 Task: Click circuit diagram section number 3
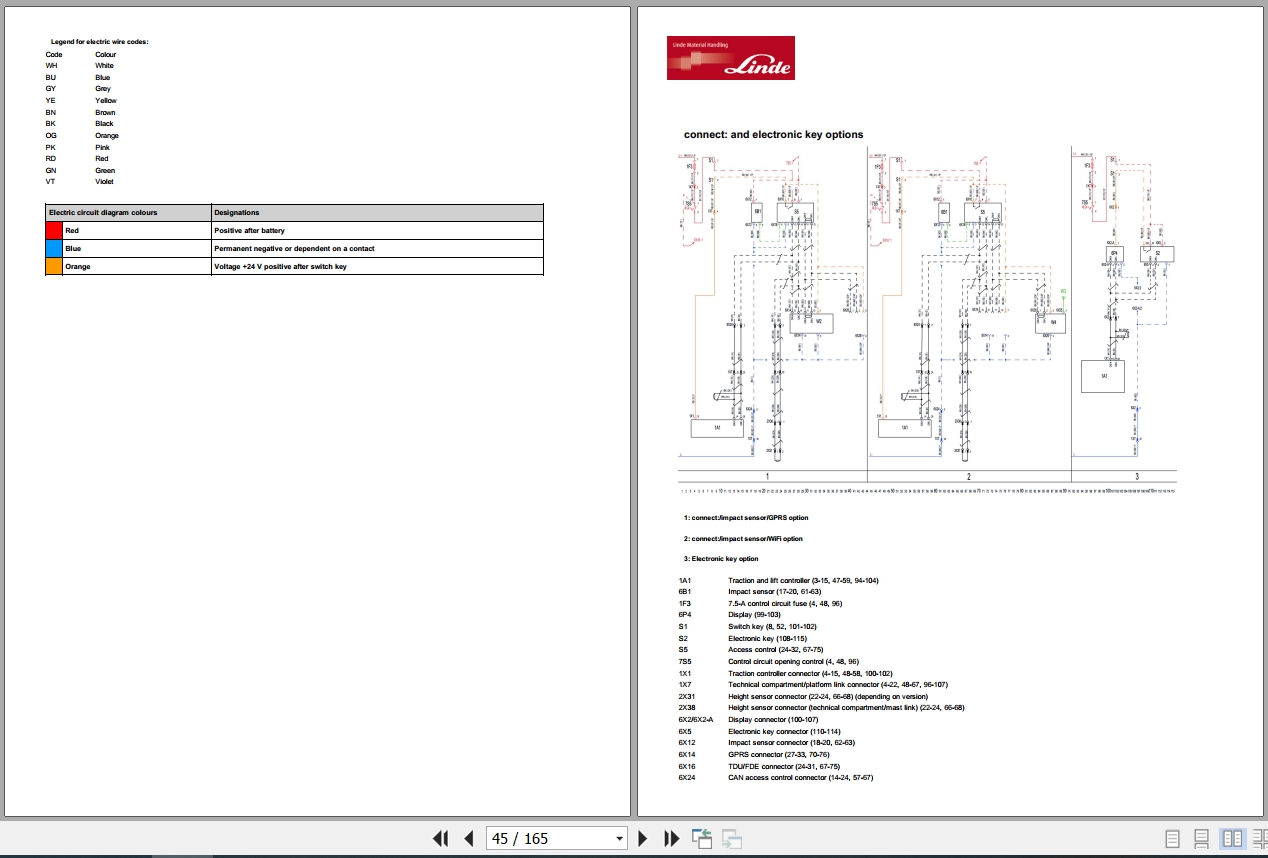coord(1137,477)
